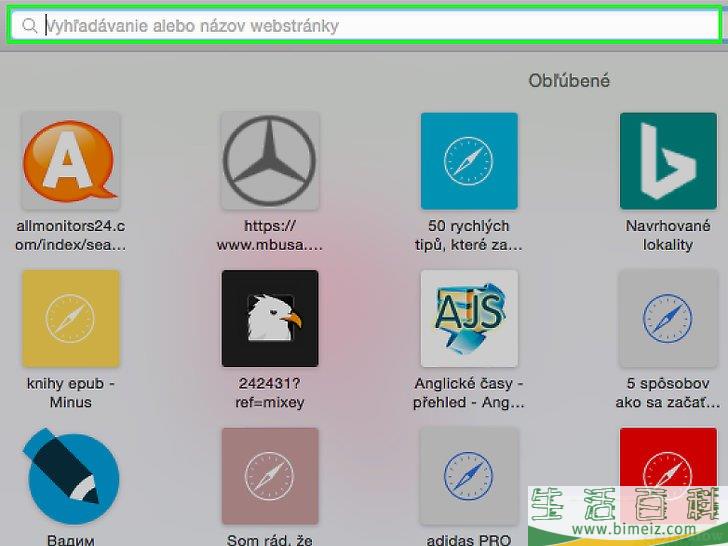Click the 'Obľúbené' heading
The width and height of the screenshot is (728, 546).
(569, 81)
